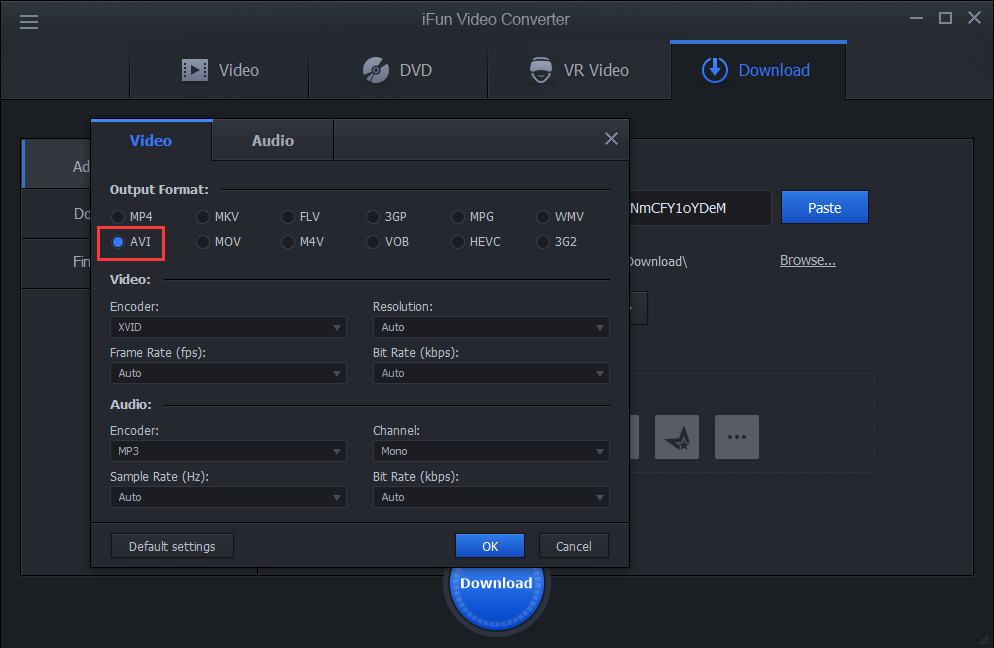This screenshot has width=994, height=648.
Task: Choose FLV output format
Action: (x=301, y=217)
